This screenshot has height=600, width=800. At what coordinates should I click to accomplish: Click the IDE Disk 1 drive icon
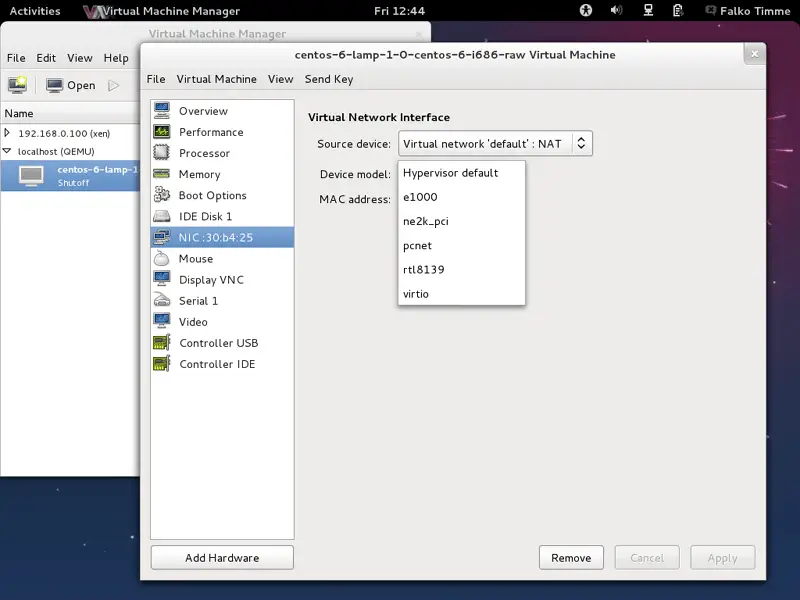[162, 216]
